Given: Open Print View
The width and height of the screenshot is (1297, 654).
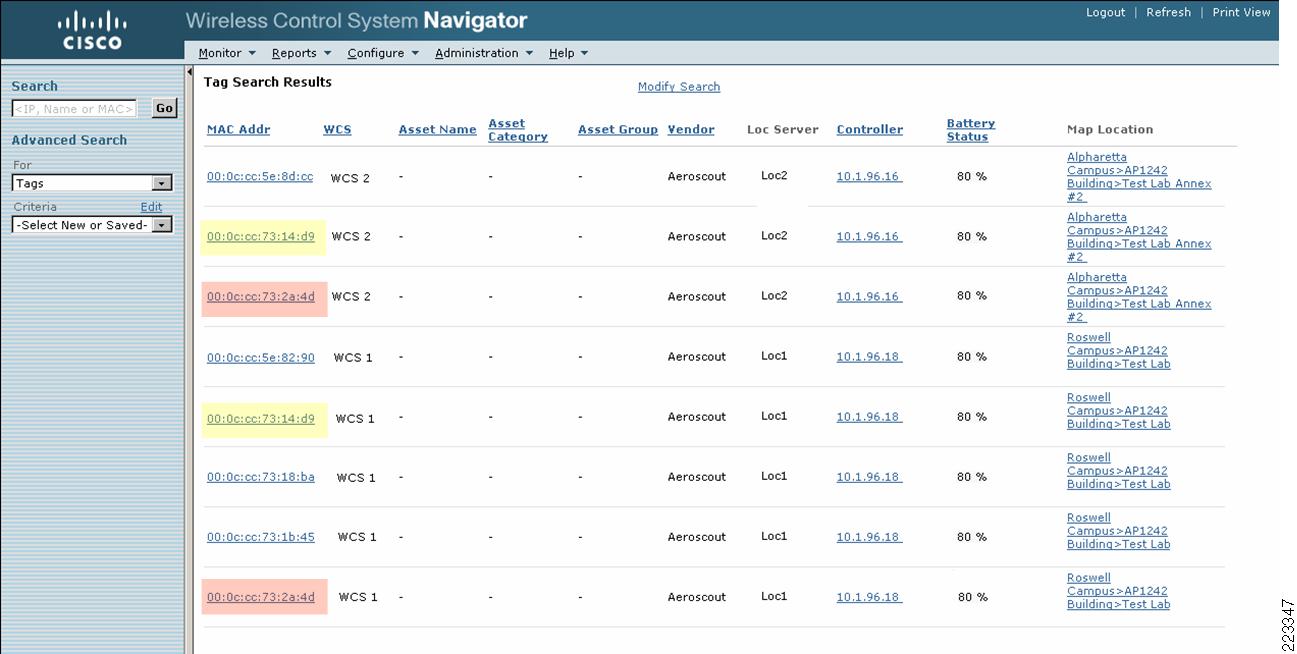Looking at the screenshot, I should click(1240, 13).
